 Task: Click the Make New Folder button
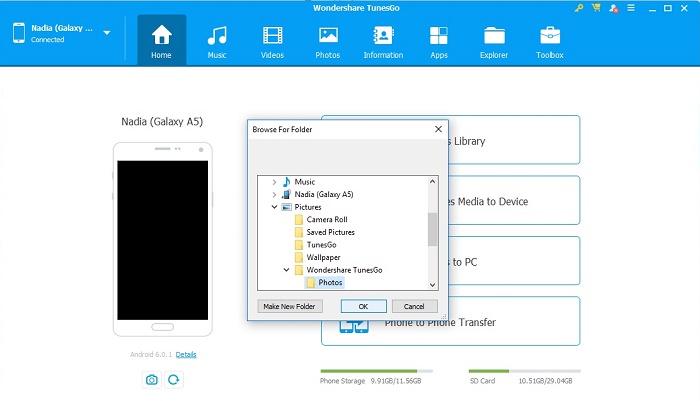coord(290,306)
